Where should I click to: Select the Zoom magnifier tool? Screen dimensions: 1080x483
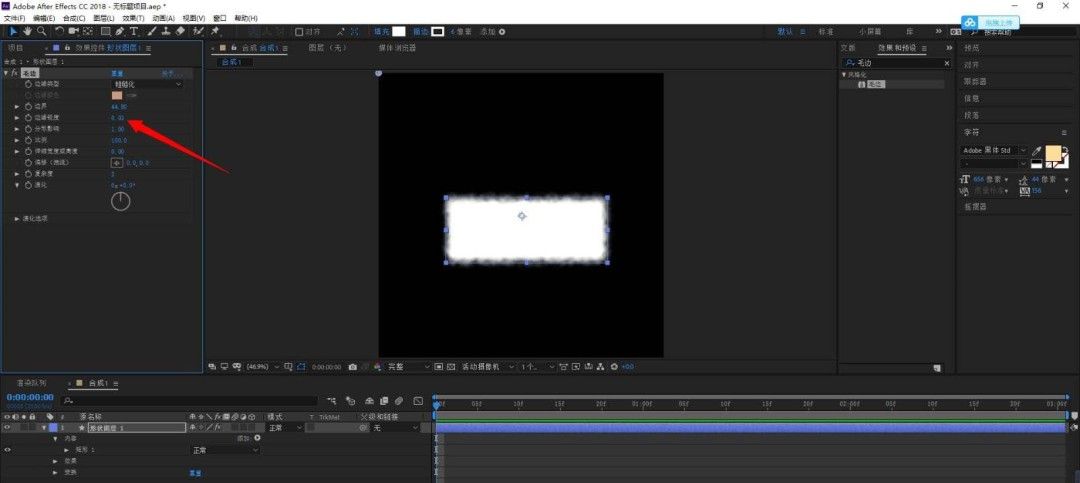tap(41, 31)
